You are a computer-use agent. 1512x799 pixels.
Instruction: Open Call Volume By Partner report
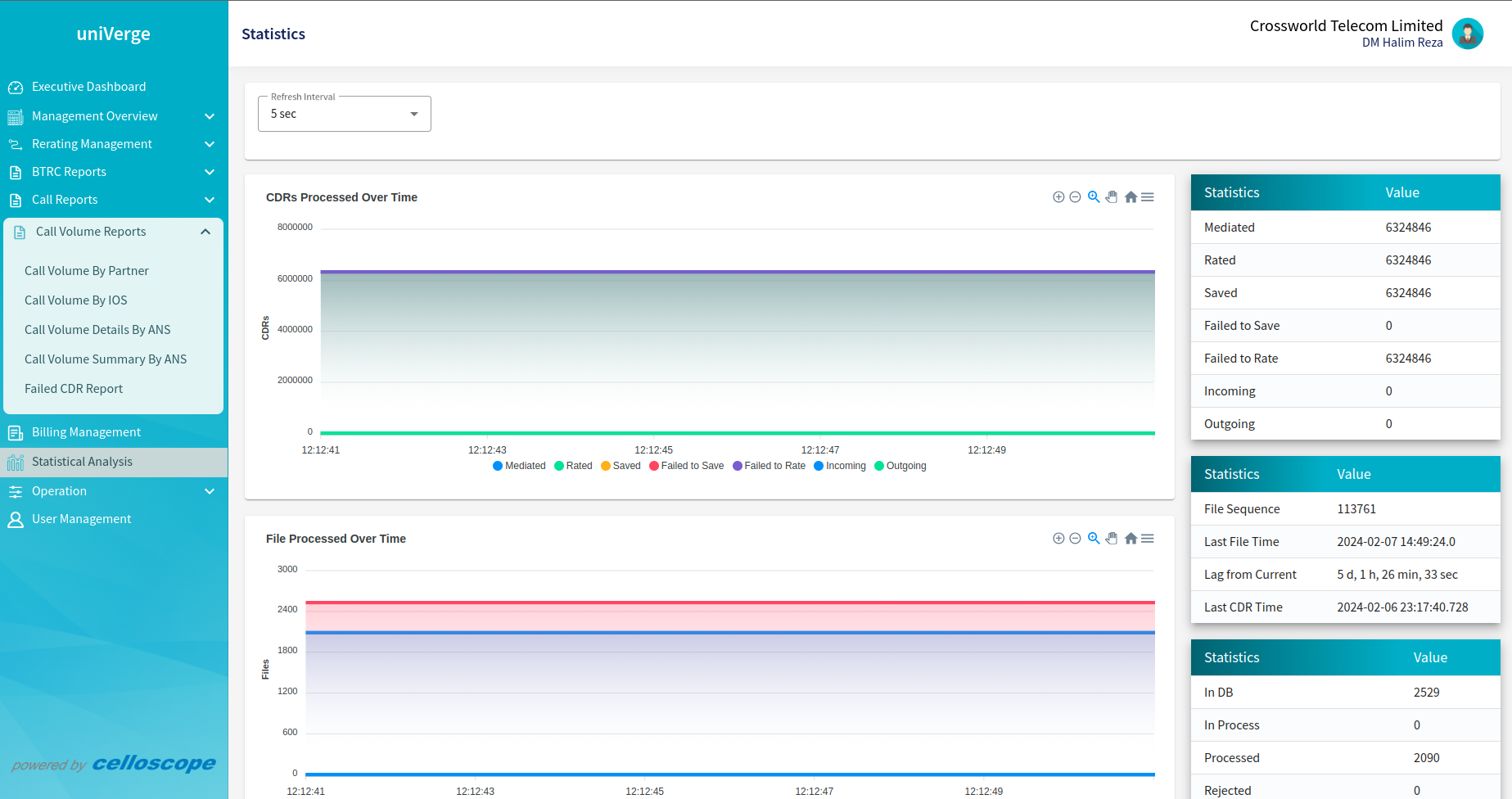point(87,271)
